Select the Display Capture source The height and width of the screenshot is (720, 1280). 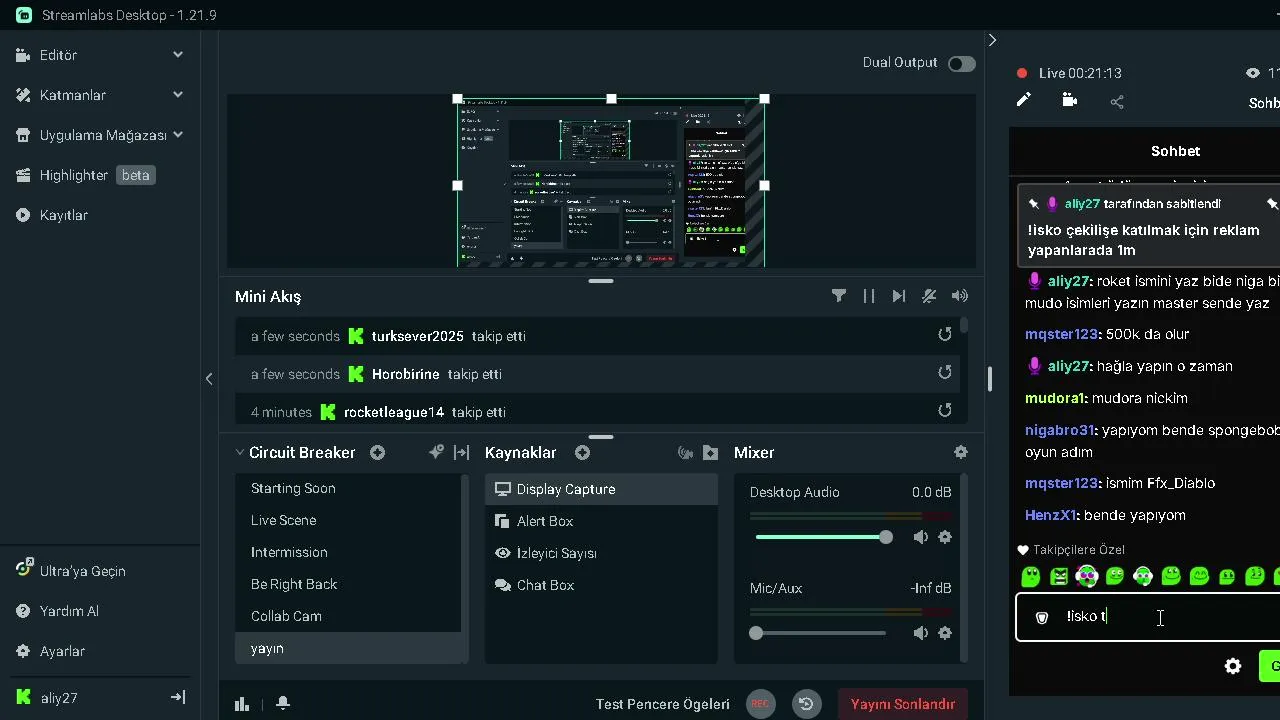[x=601, y=489]
